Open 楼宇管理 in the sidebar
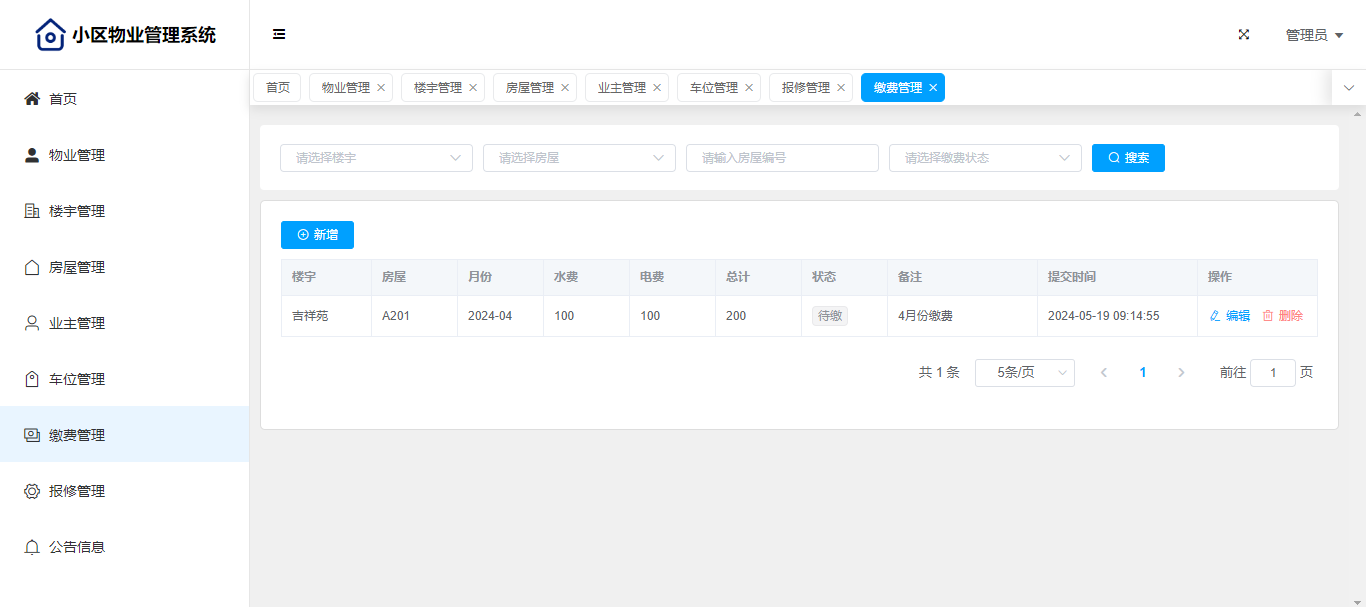This screenshot has width=1366, height=607. pyautogui.click(x=77, y=211)
